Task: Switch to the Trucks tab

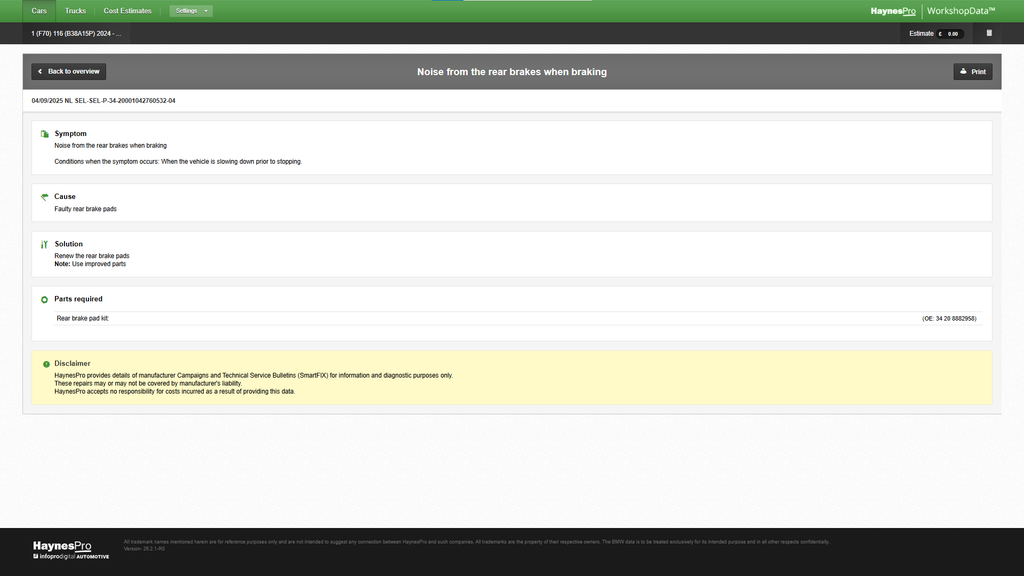Action: pyautogui.click(x=75, y=11)
